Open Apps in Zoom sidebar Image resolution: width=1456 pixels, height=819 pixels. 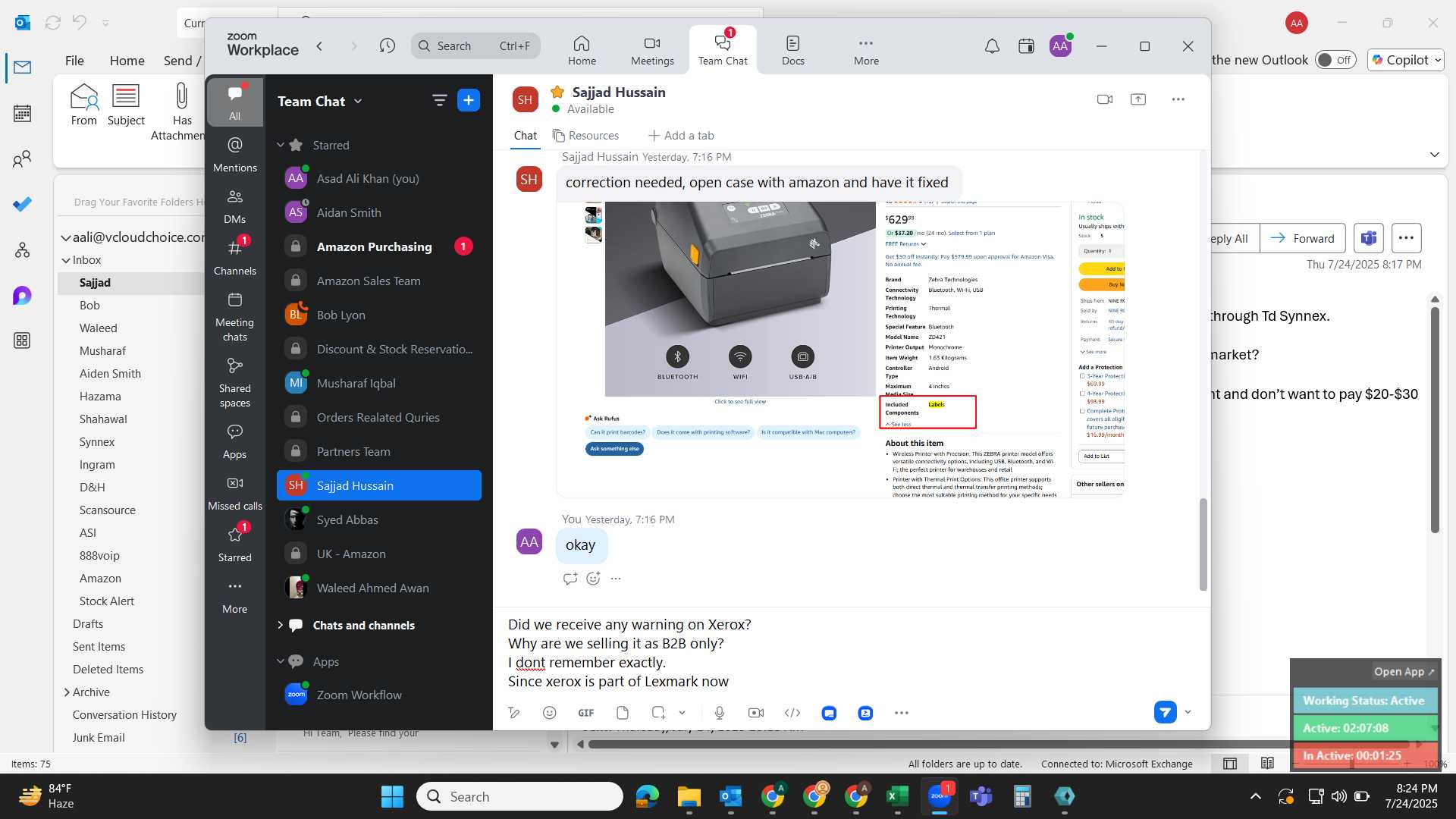pos(235,442)
